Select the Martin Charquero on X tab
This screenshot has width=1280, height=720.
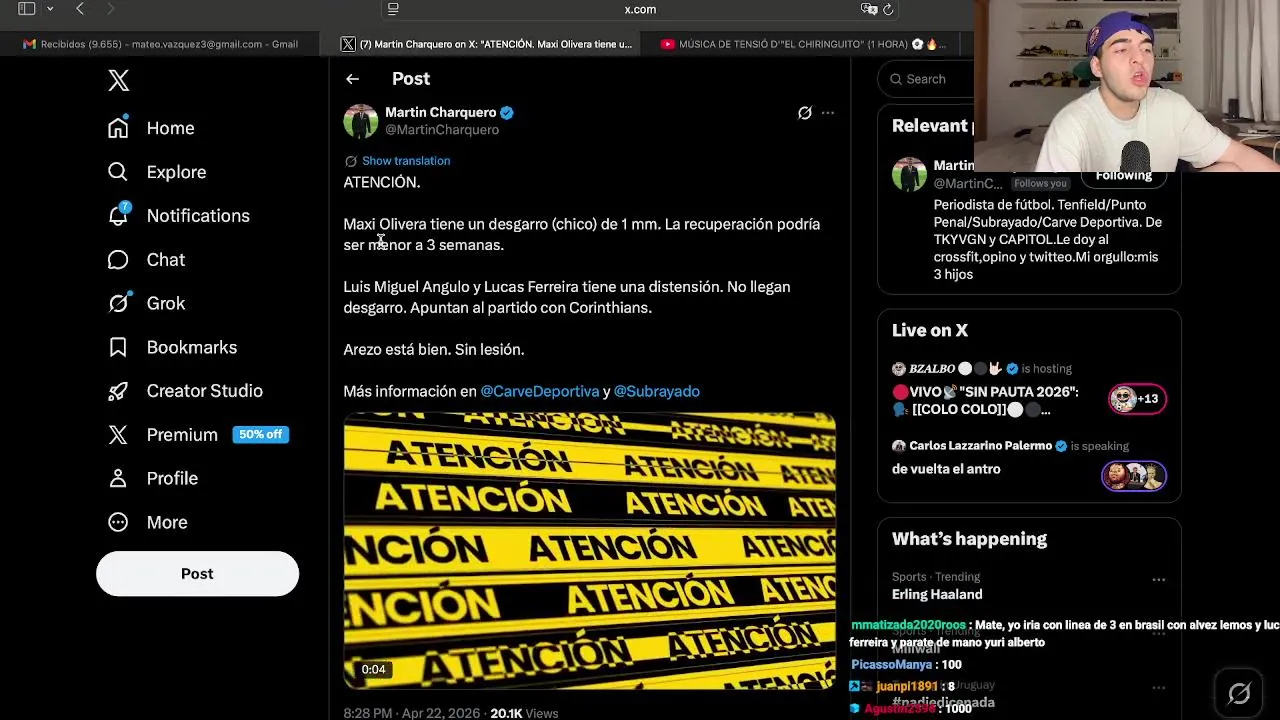[488, 44]
